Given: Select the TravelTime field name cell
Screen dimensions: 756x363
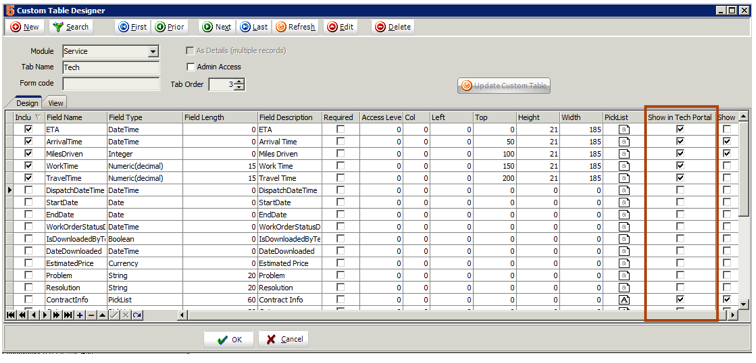Looking at the screenshot, I should pos(76,178).
